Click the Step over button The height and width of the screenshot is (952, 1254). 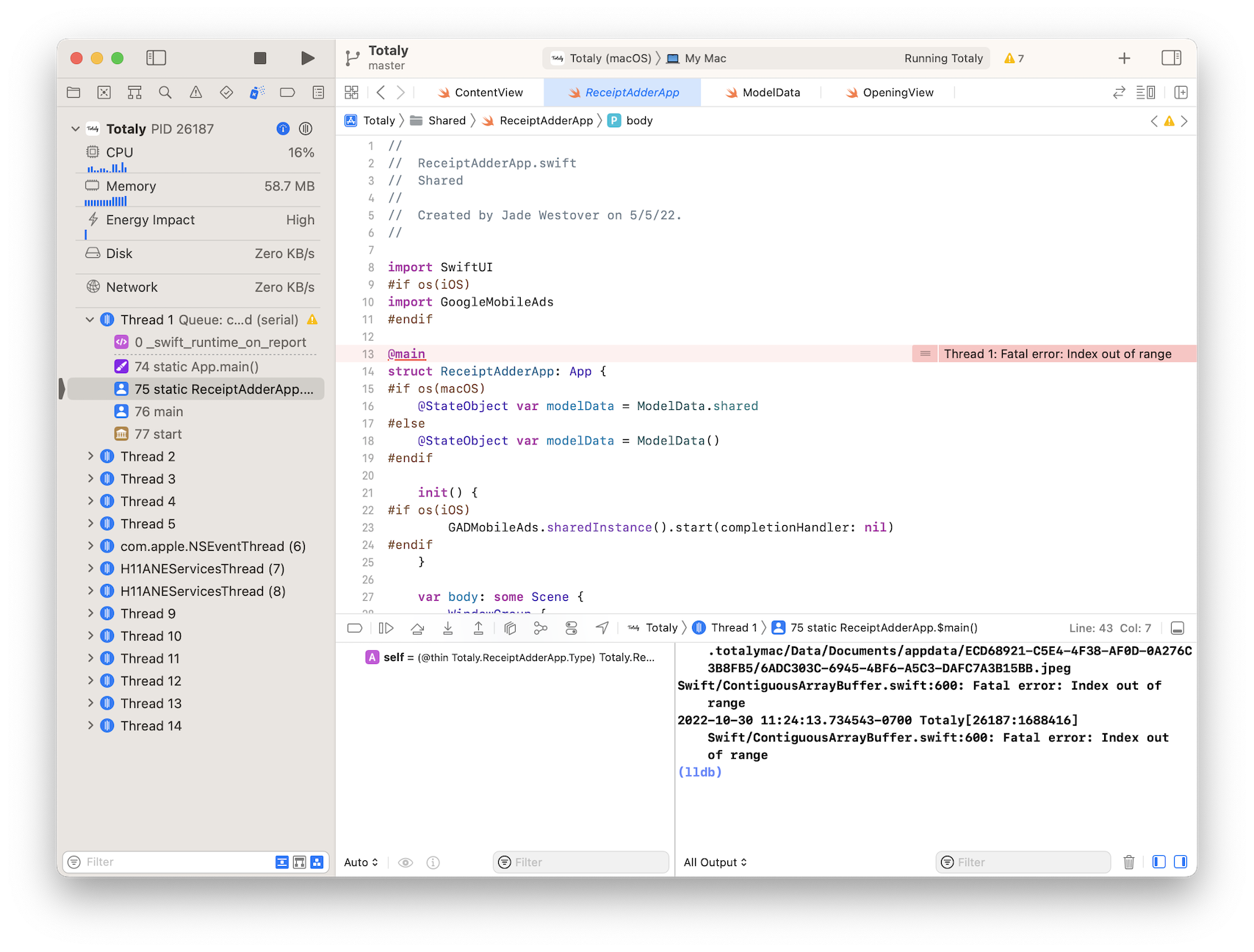(417, 628)
